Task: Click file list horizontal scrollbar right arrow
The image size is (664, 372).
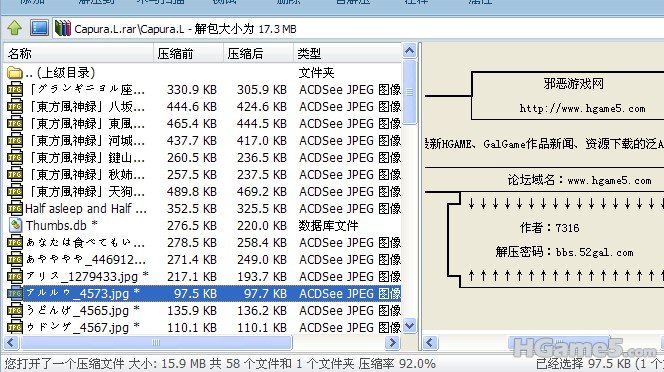Action: [x=393, y=342]
